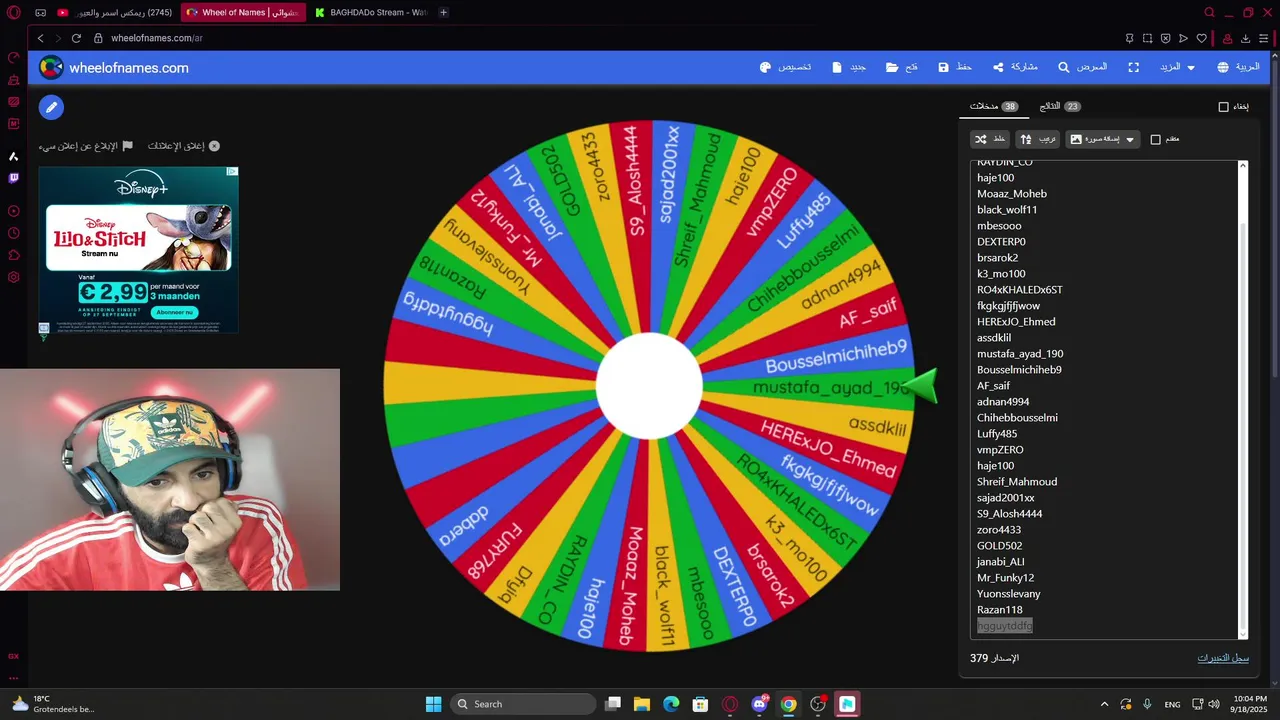The image size is (1280, 720).
Task: Open the add image dropdown (إضافة صورة)
Action: [x=1102, y=139]
